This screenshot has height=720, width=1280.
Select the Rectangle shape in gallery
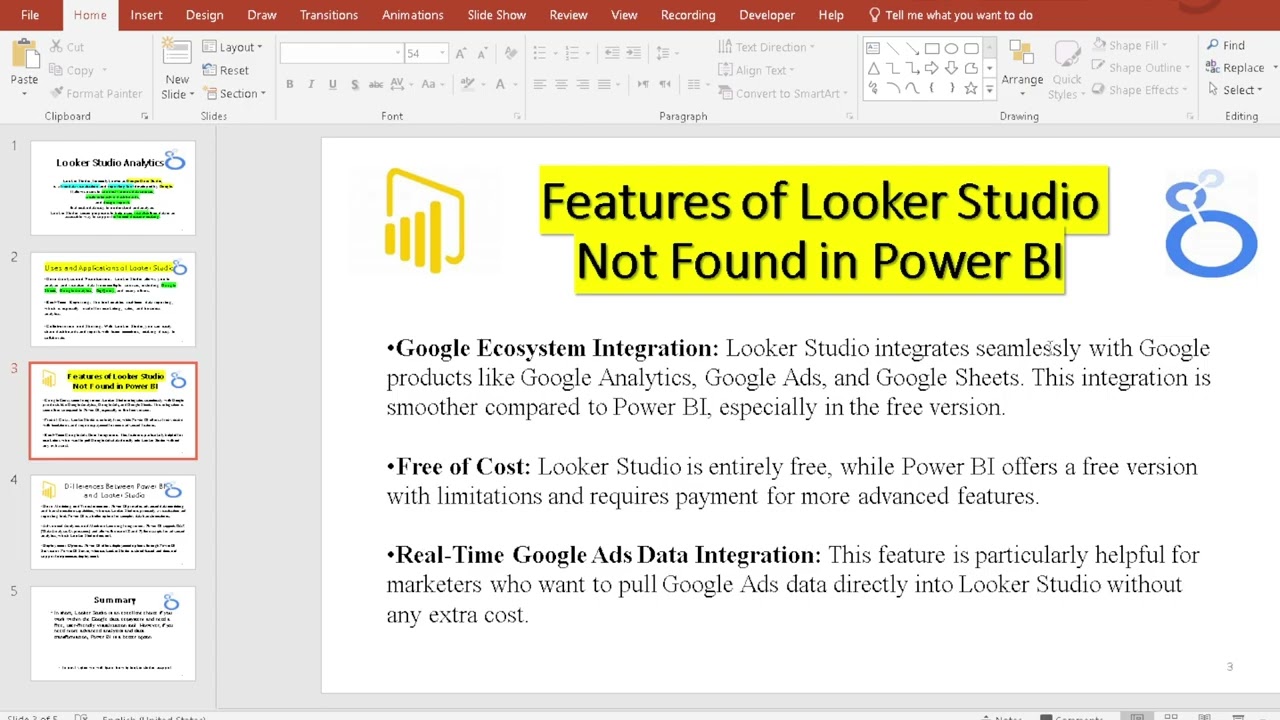931,48
